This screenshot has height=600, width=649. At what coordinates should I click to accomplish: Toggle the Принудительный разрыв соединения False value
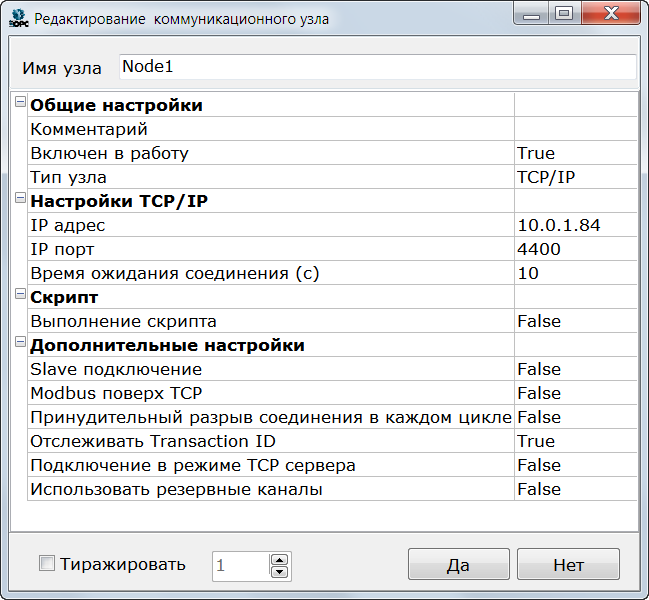point(576,417)
